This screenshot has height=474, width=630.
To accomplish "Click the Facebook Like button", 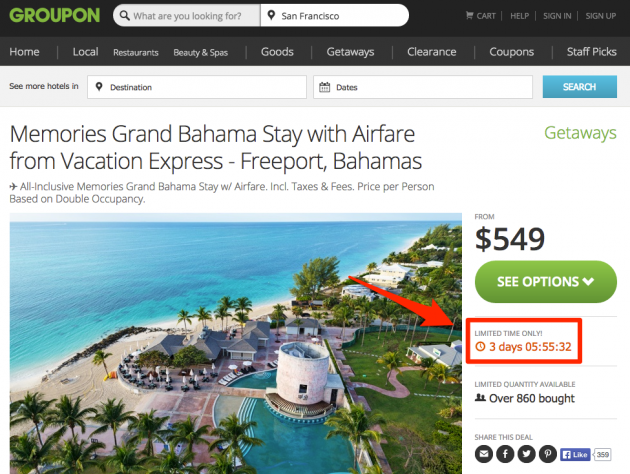I will point(577,453).
